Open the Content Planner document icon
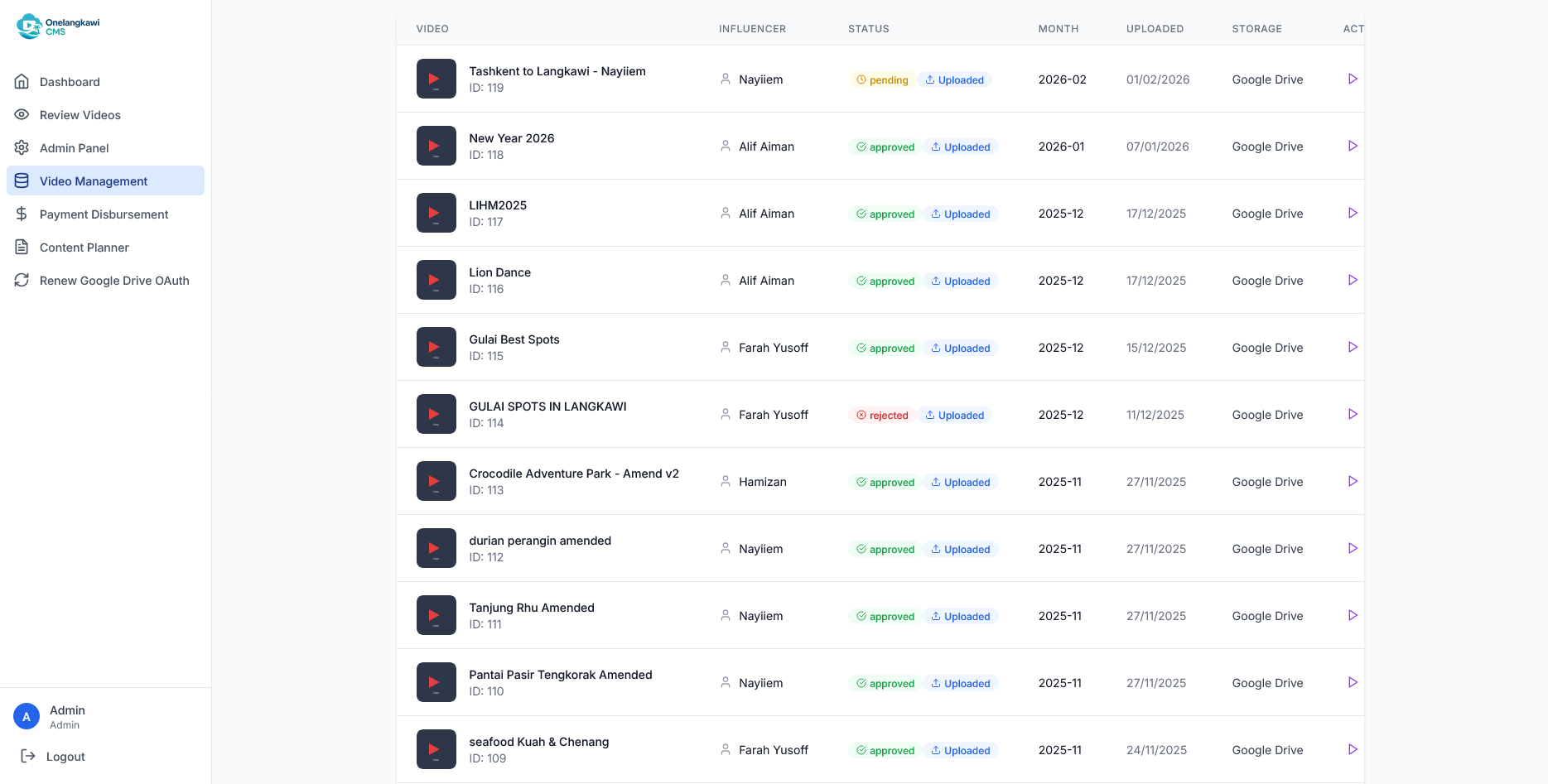Image resolution: width=1548 pixels, height=784 pixels. click(22, 247)
